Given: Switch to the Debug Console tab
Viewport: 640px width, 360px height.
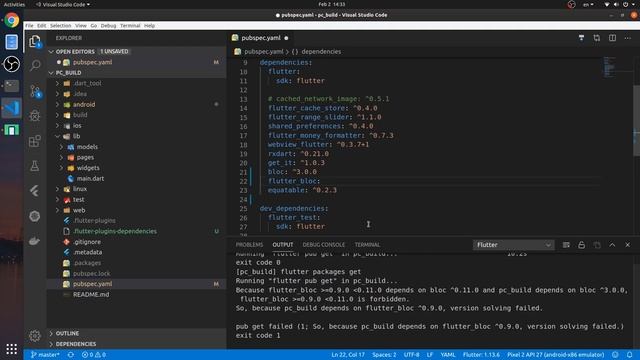Looking at the screenshot, I should (x=324, y=245).
